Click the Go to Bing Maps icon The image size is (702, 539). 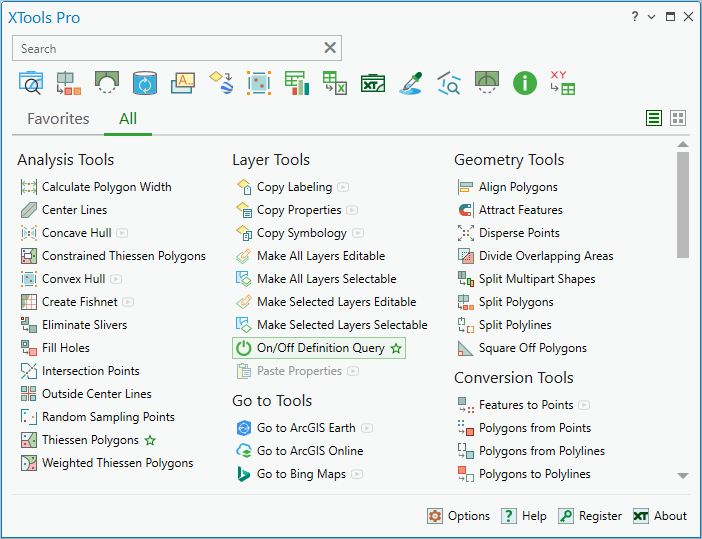[x=244, y=474]
